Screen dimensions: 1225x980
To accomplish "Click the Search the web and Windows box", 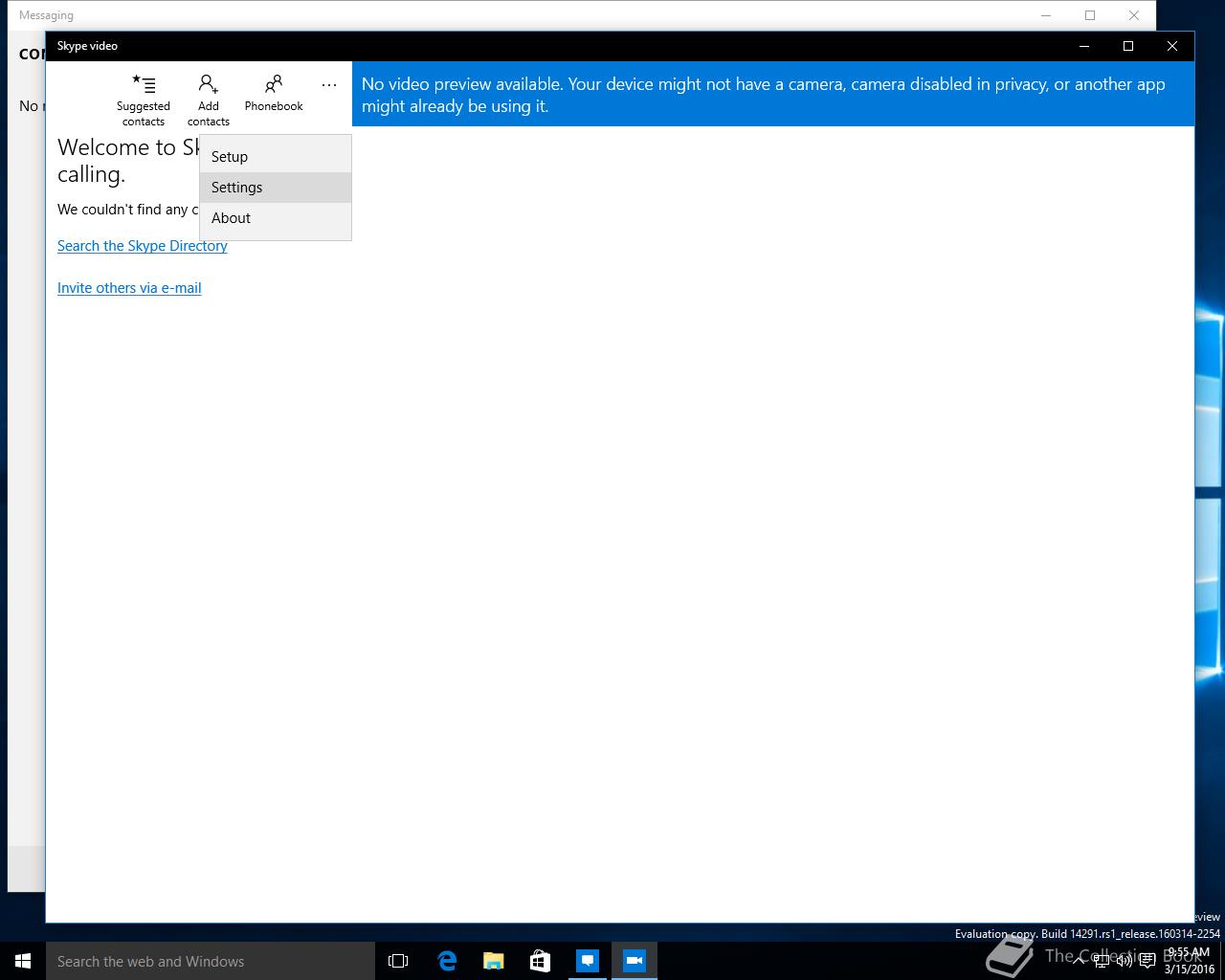I will (x=211, y=961).
